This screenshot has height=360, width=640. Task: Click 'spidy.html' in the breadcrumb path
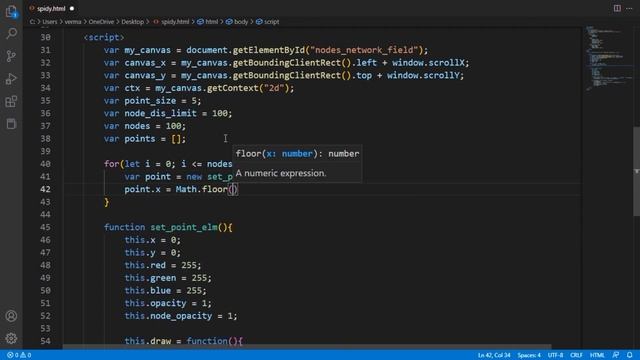coord(175,22)
